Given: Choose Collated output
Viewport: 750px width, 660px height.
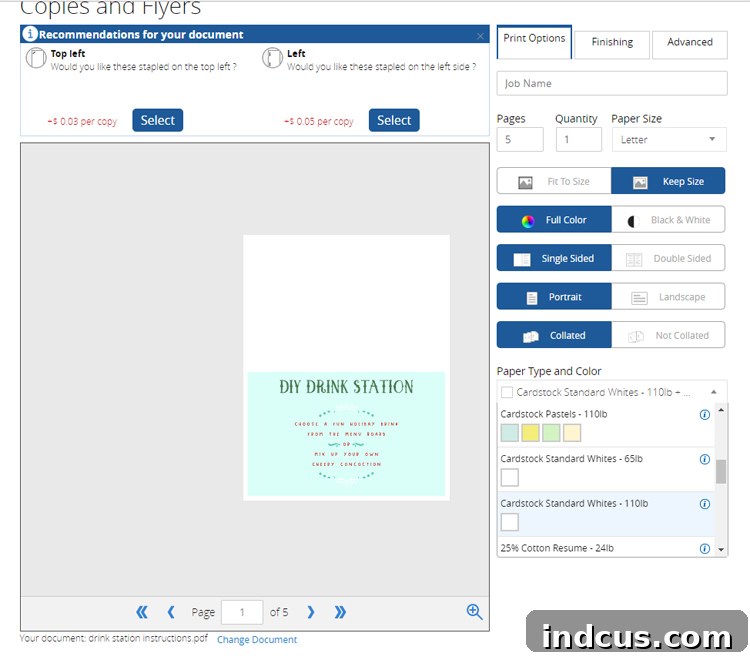Looking at the screenshot, I should (554, 335).
